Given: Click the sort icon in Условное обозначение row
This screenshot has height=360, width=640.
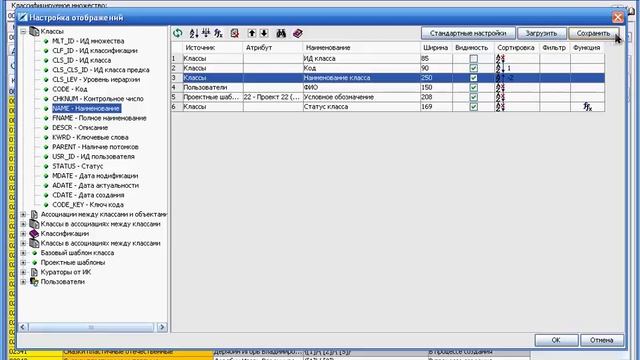Looking at the screenshot, I should tap(500, 97).
